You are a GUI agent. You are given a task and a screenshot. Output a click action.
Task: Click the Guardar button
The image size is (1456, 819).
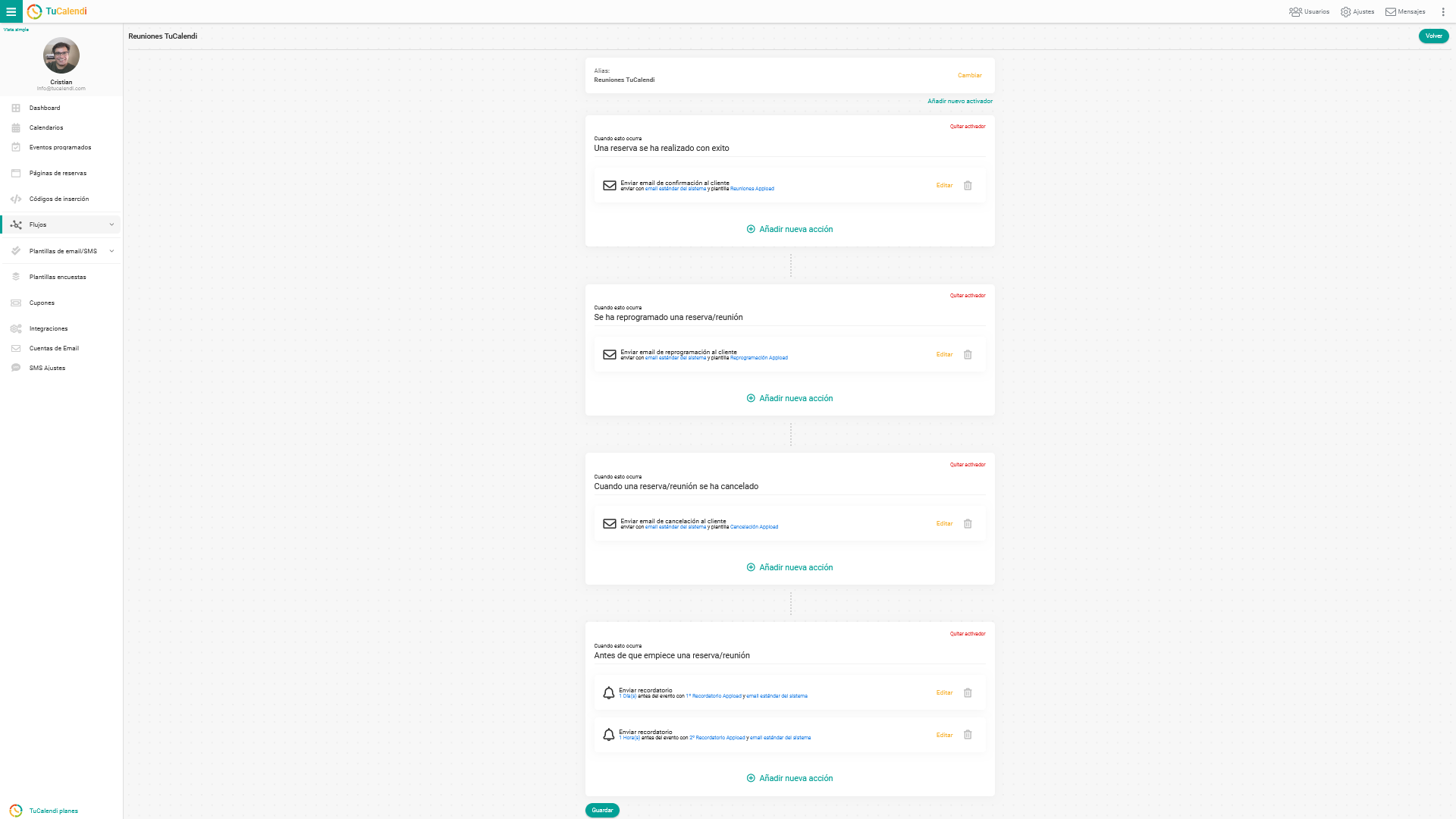click(x=602, y=810)
